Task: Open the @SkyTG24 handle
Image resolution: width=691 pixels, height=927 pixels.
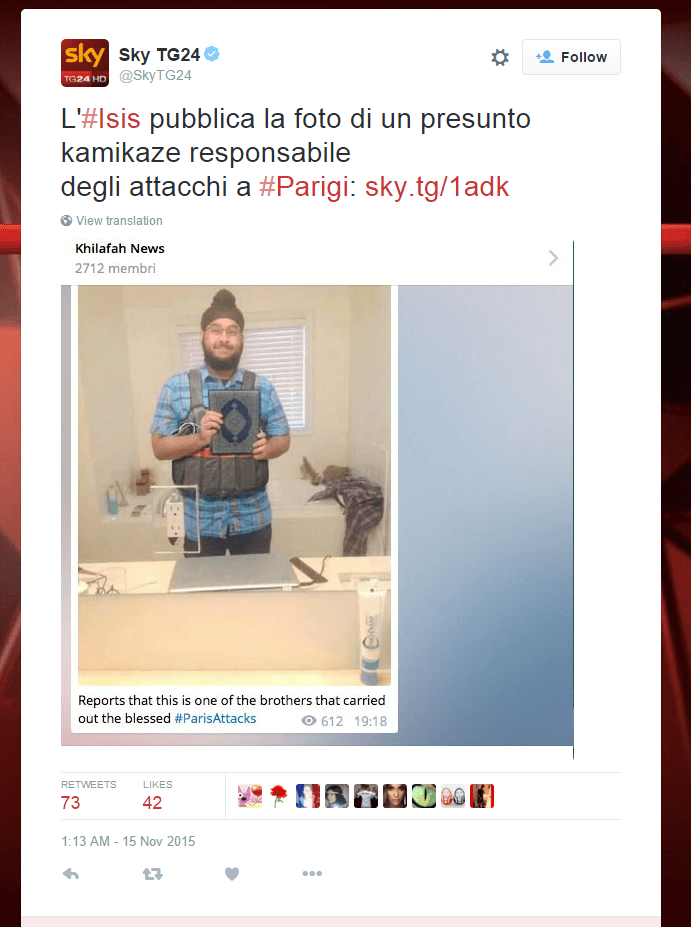Action: 155,76
